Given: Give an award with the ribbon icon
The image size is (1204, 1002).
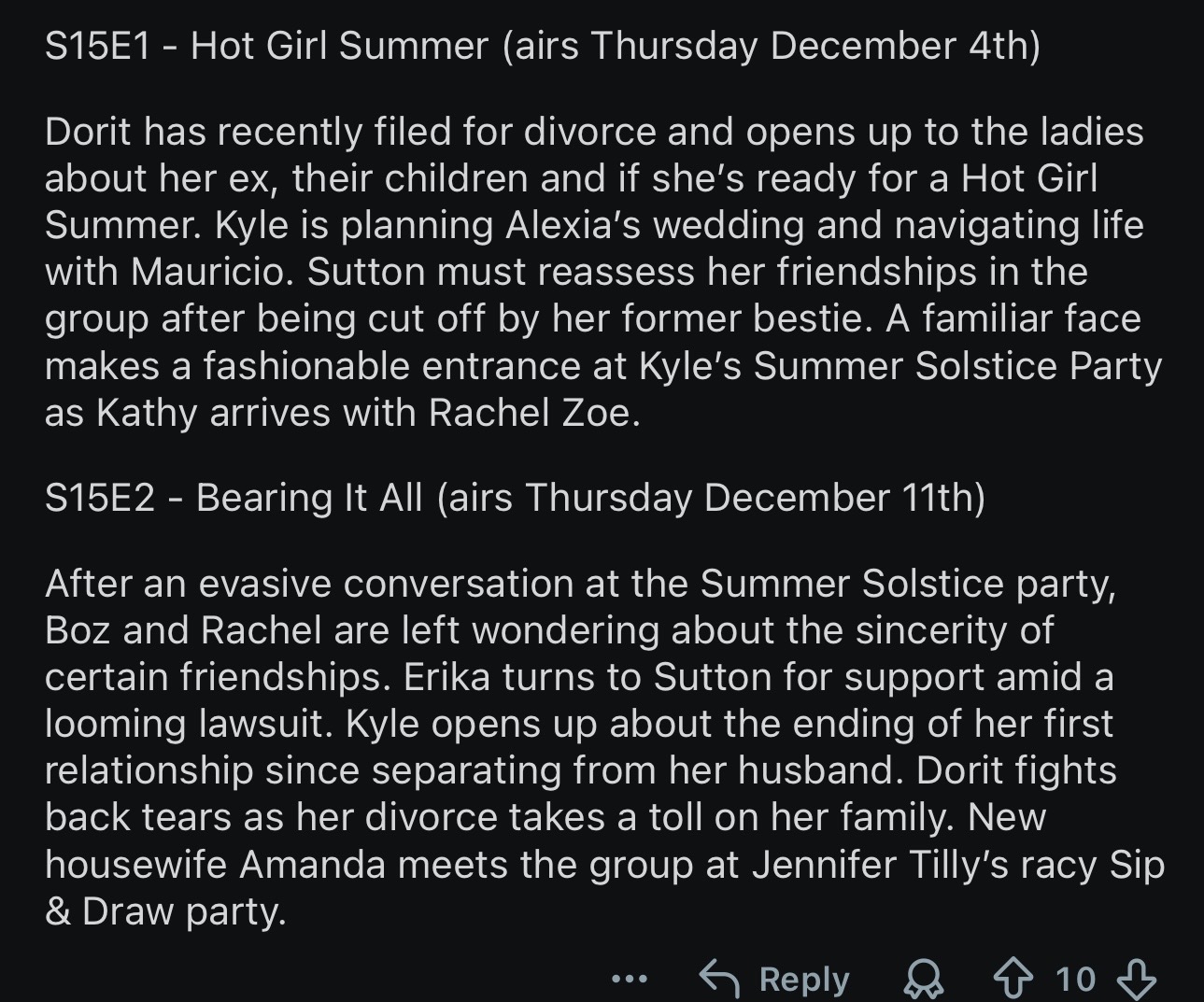Looking at the screenshot, I should coord(924,979).
